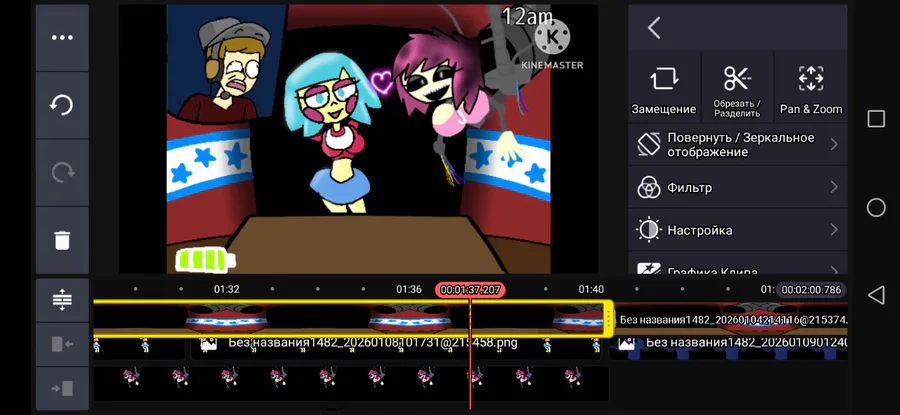This screenshot has height=415, width=900.
Task: Jump to clip end icon
Action: (62, 389)
